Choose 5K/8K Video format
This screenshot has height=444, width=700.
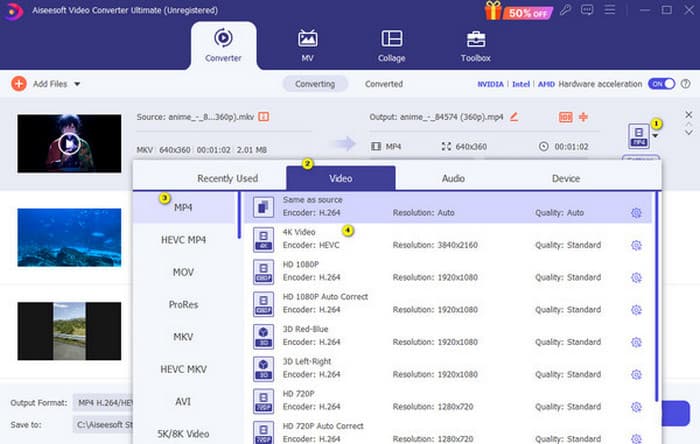click(x=183, y=434)
